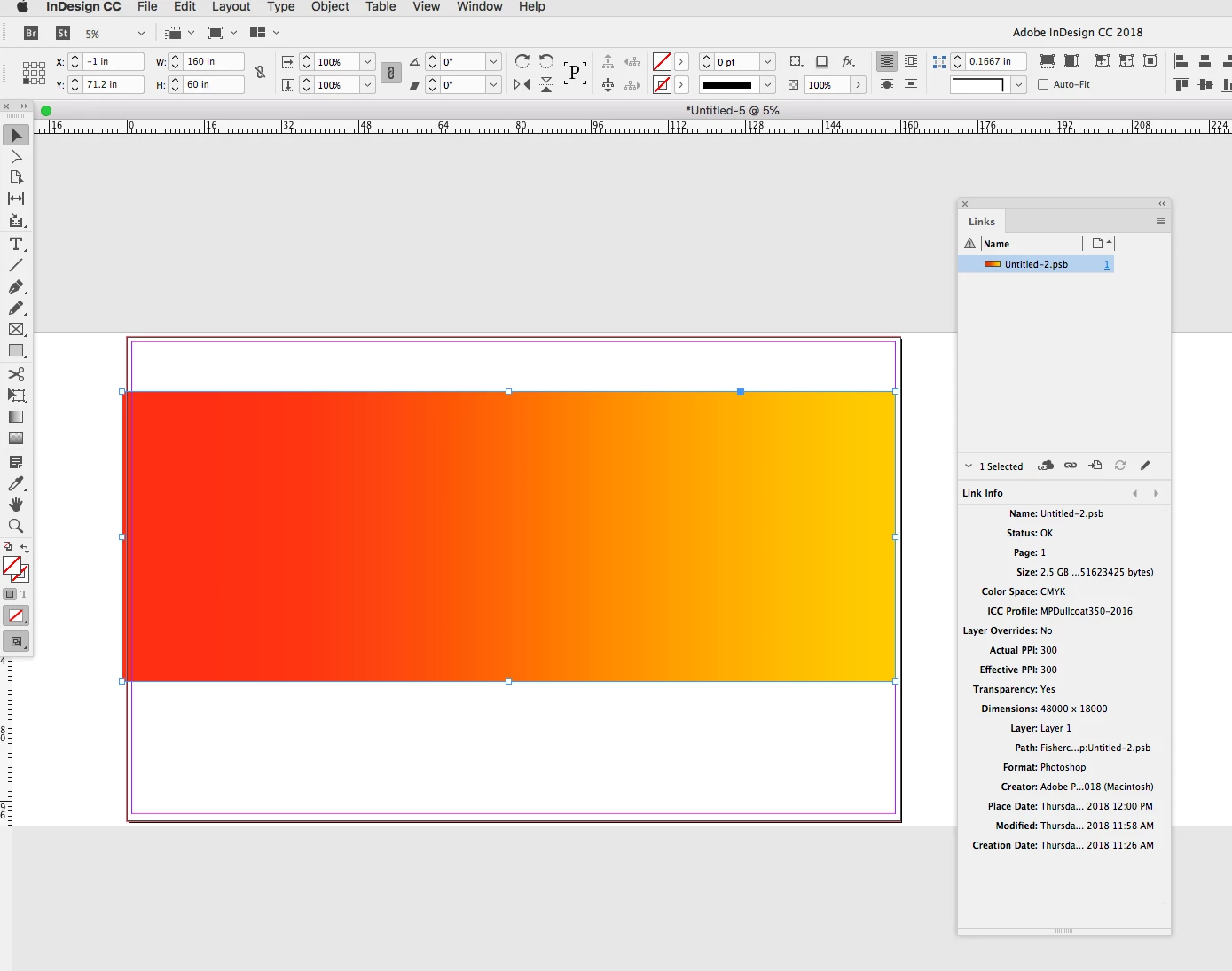The image size is (1232, 971).
Task: Select the Gradient Swatch tool
Action: [16, 417]
